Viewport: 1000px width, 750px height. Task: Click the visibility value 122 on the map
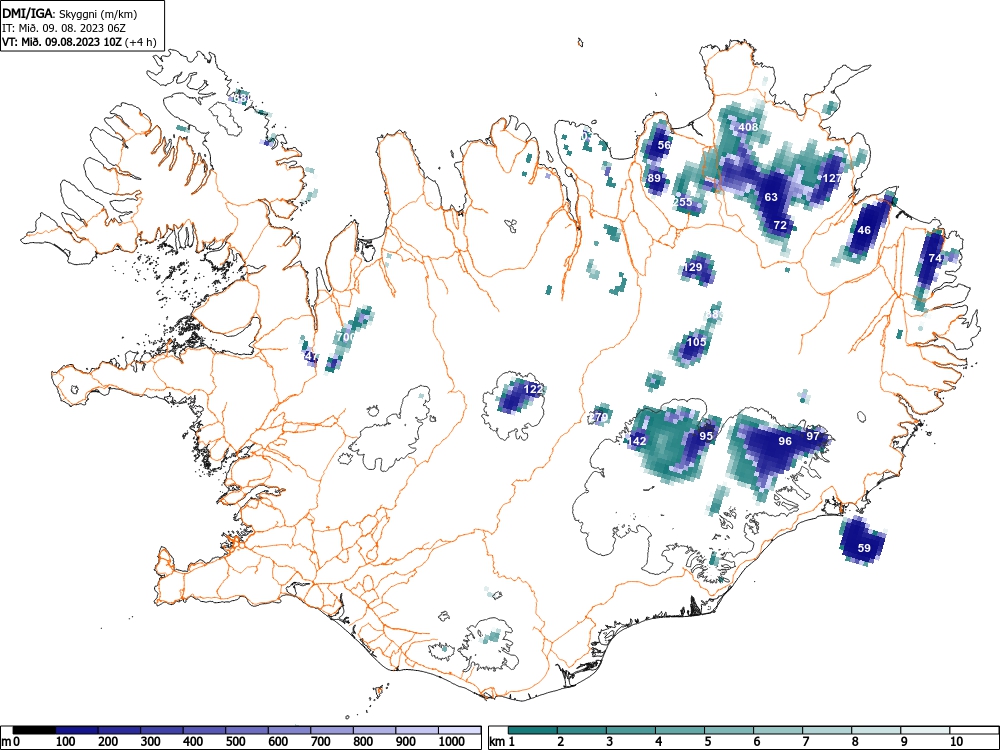tap(533, 389)
